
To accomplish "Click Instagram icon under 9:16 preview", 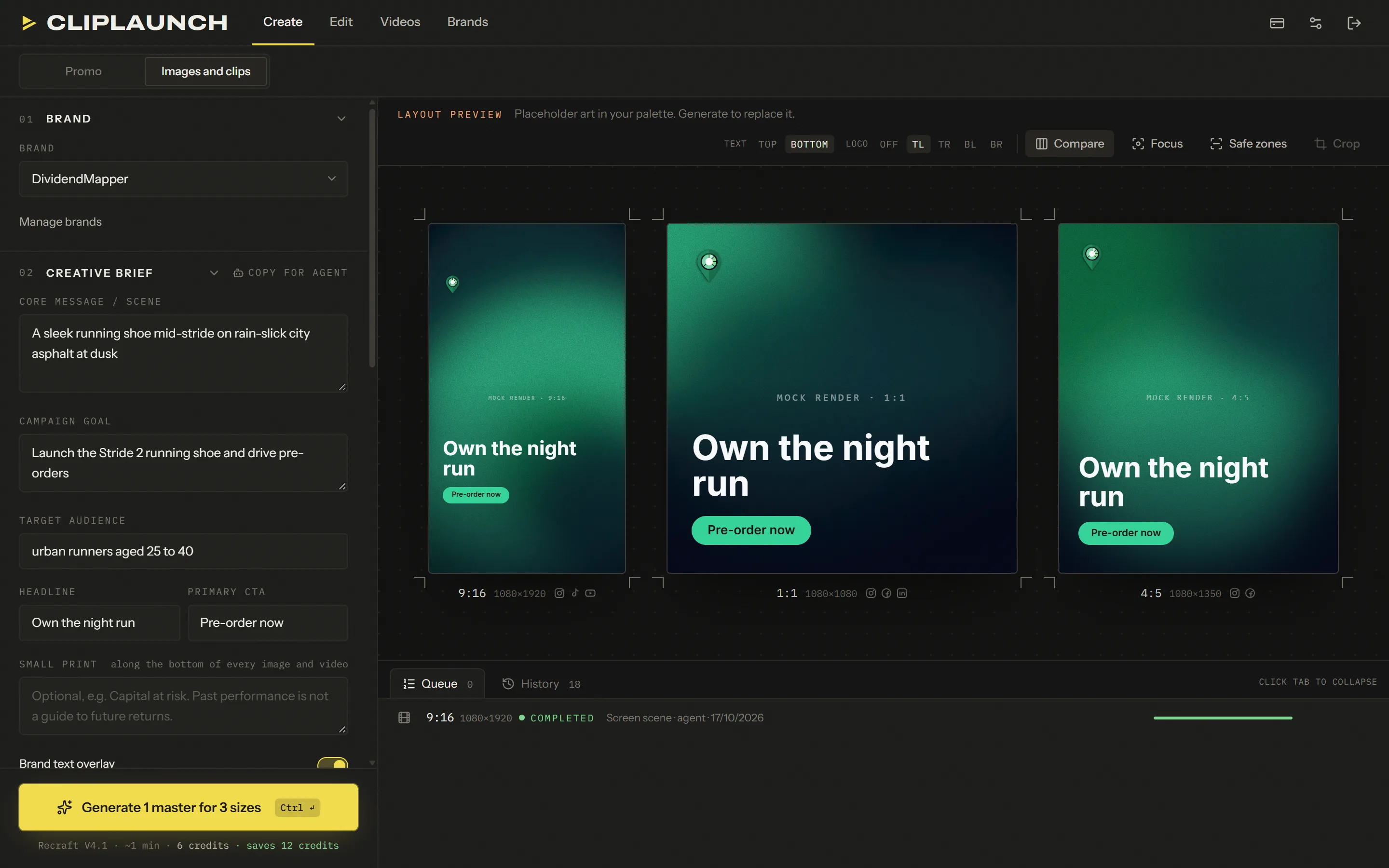I will (x=559, y=593).
